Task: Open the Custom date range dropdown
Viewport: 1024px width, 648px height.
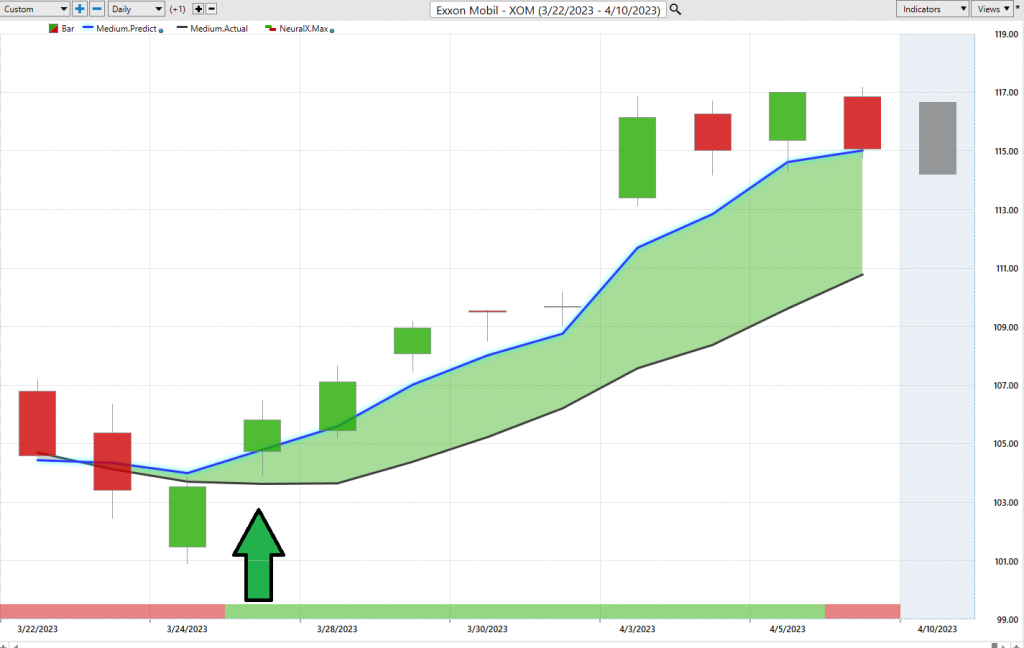Action: (35, 9)
